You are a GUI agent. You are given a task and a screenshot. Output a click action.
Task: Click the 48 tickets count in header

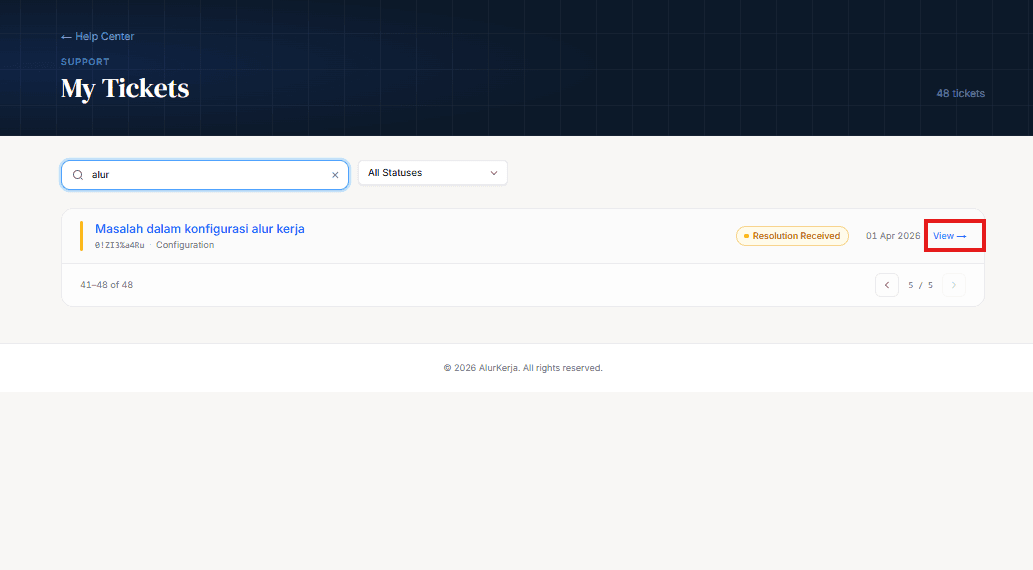(960, 93)
